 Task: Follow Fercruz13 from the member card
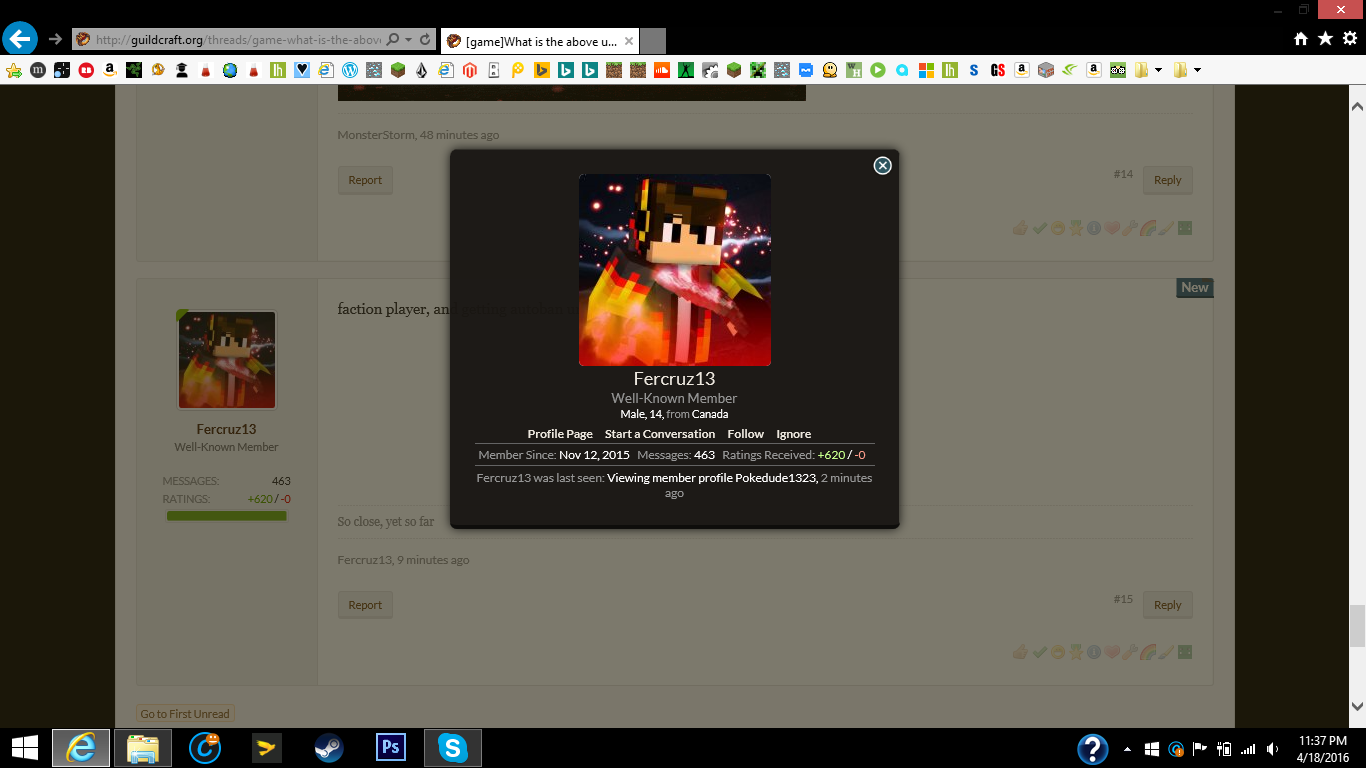click(746, 434)
